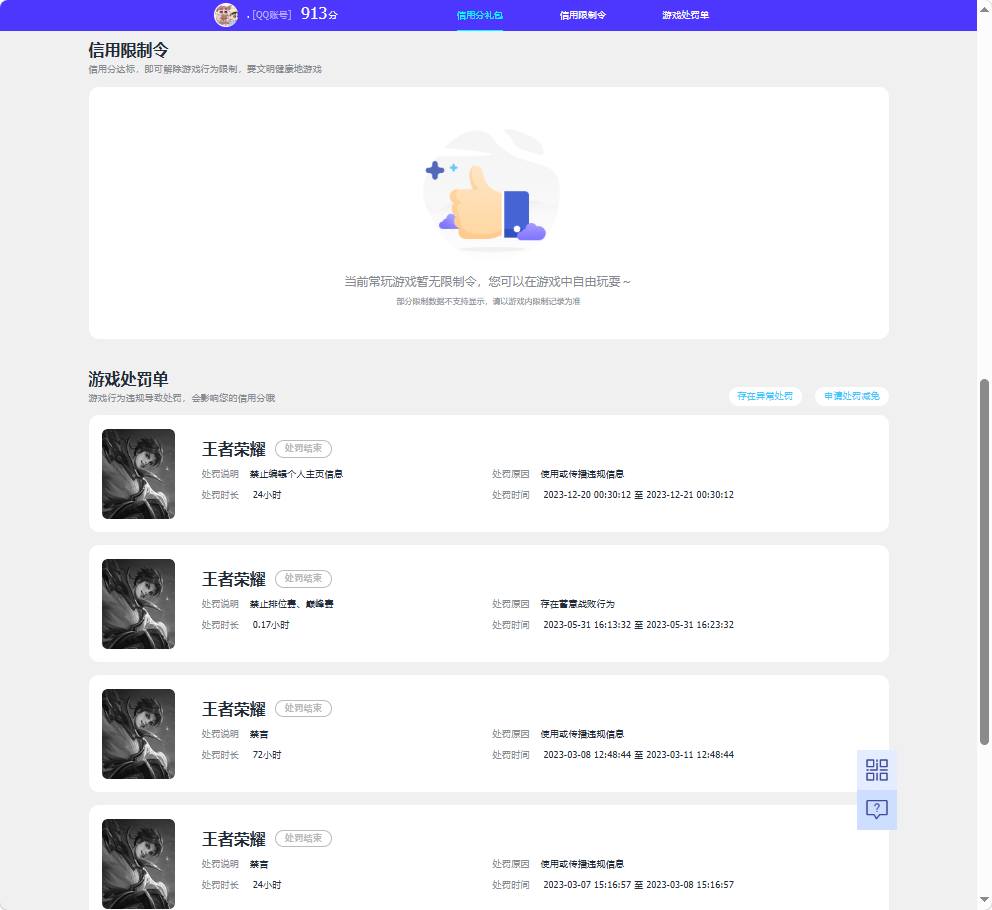The width and height of the screenshot is (992, 910).
Task: Click the text 存在蓄意战败行为
Action: pyautogui.click(x=578, y=604)
